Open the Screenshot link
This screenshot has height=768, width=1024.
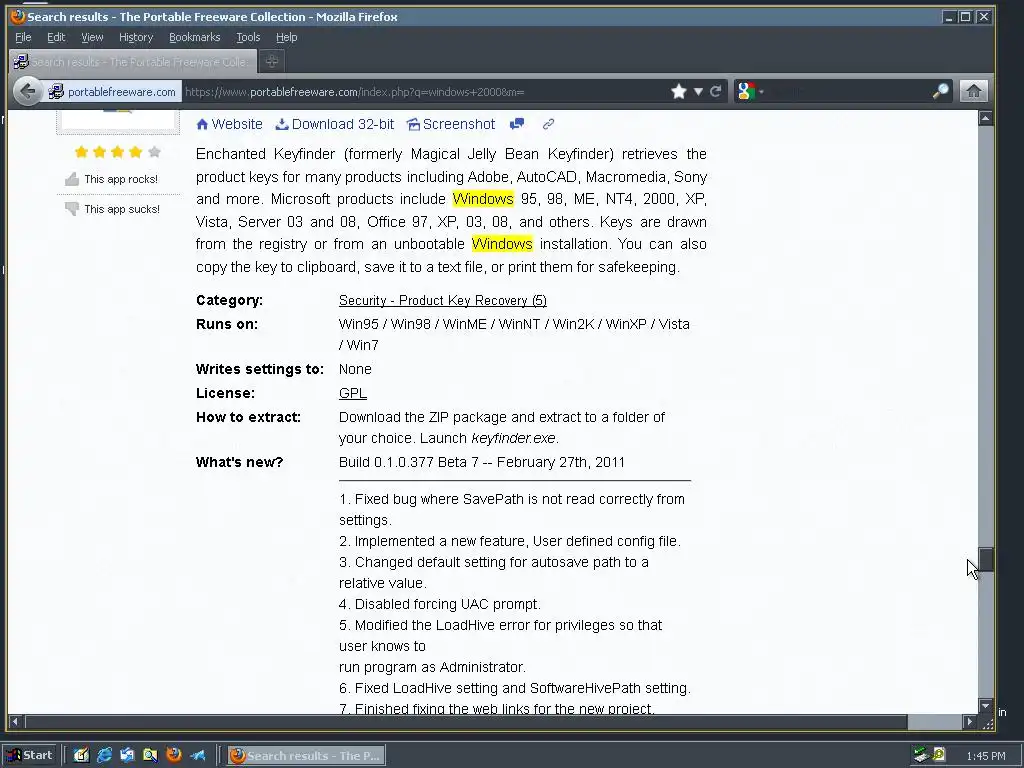click(x=451, y=124)
